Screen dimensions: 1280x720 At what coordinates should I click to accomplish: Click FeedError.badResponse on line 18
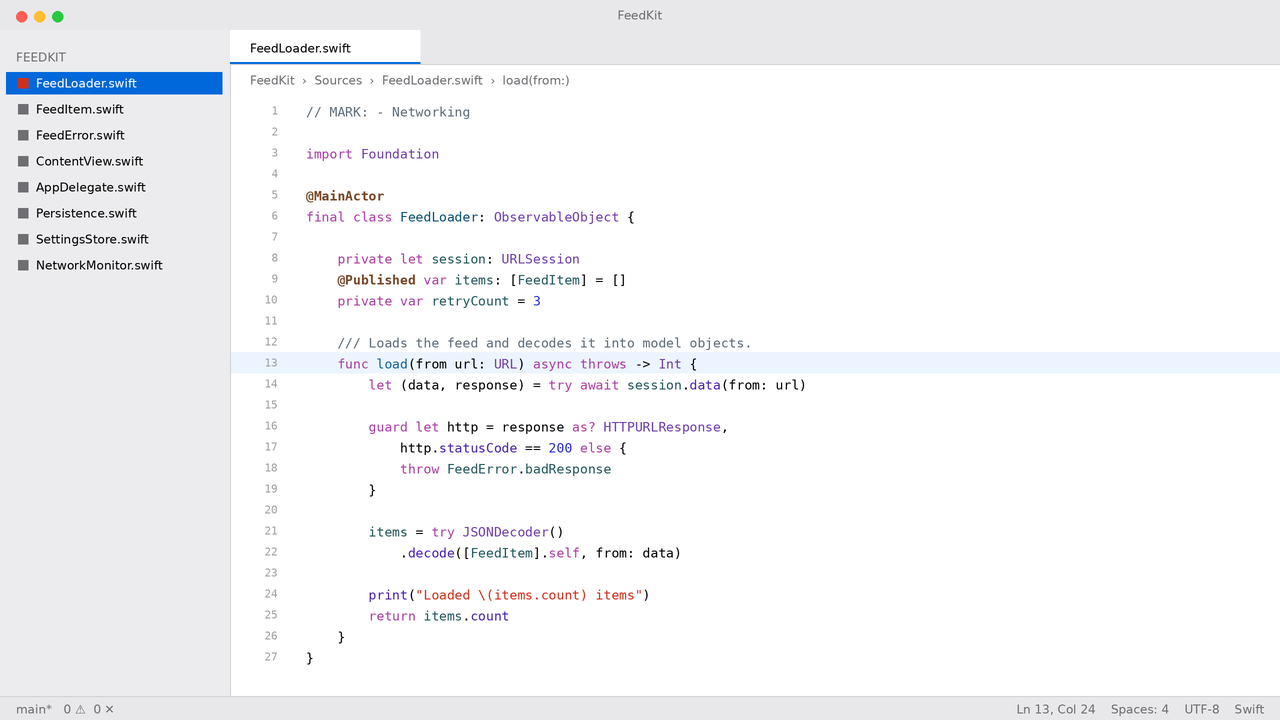point(529,469)
